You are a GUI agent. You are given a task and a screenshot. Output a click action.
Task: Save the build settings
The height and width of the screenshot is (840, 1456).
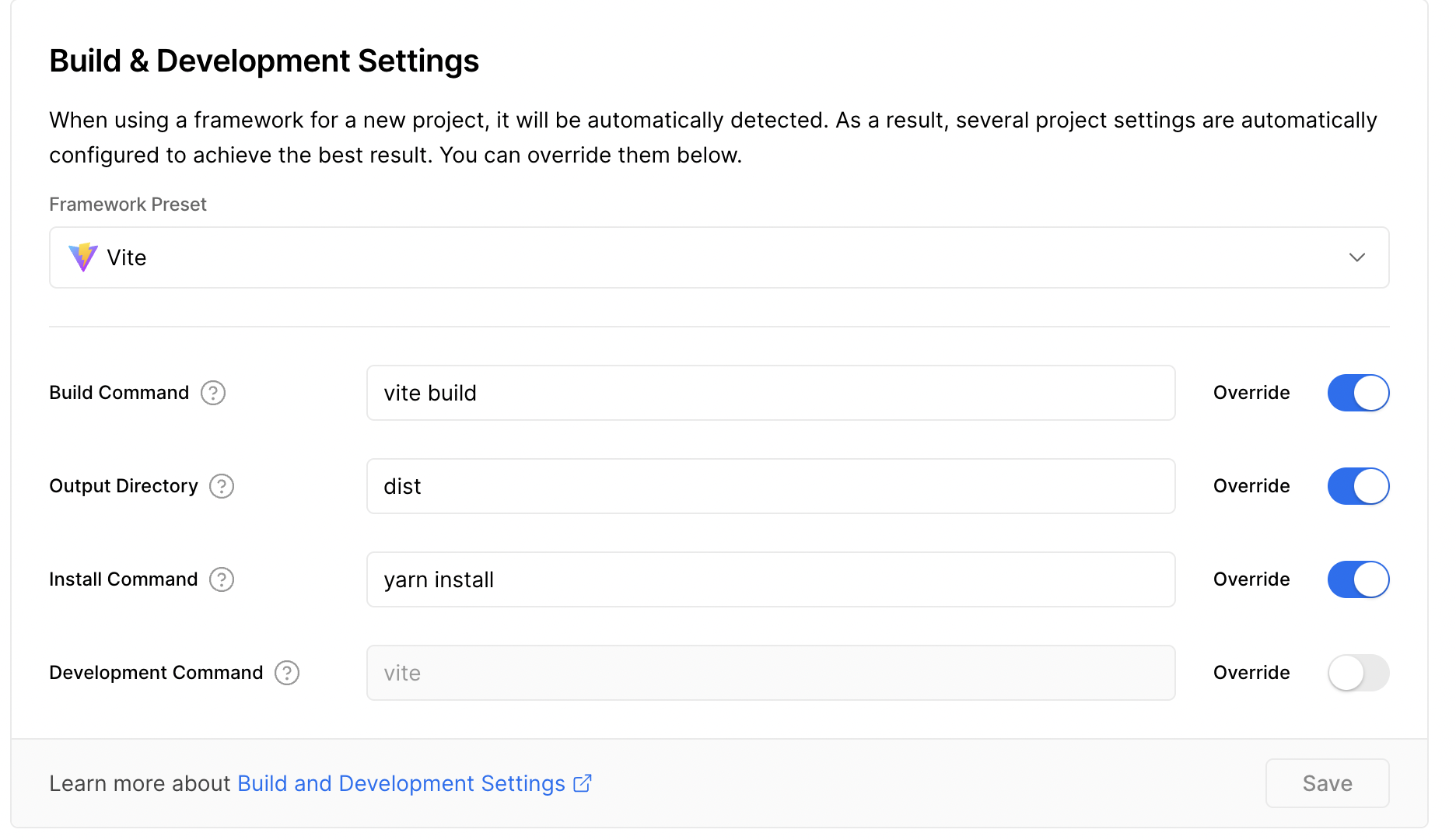point(1327,783)
